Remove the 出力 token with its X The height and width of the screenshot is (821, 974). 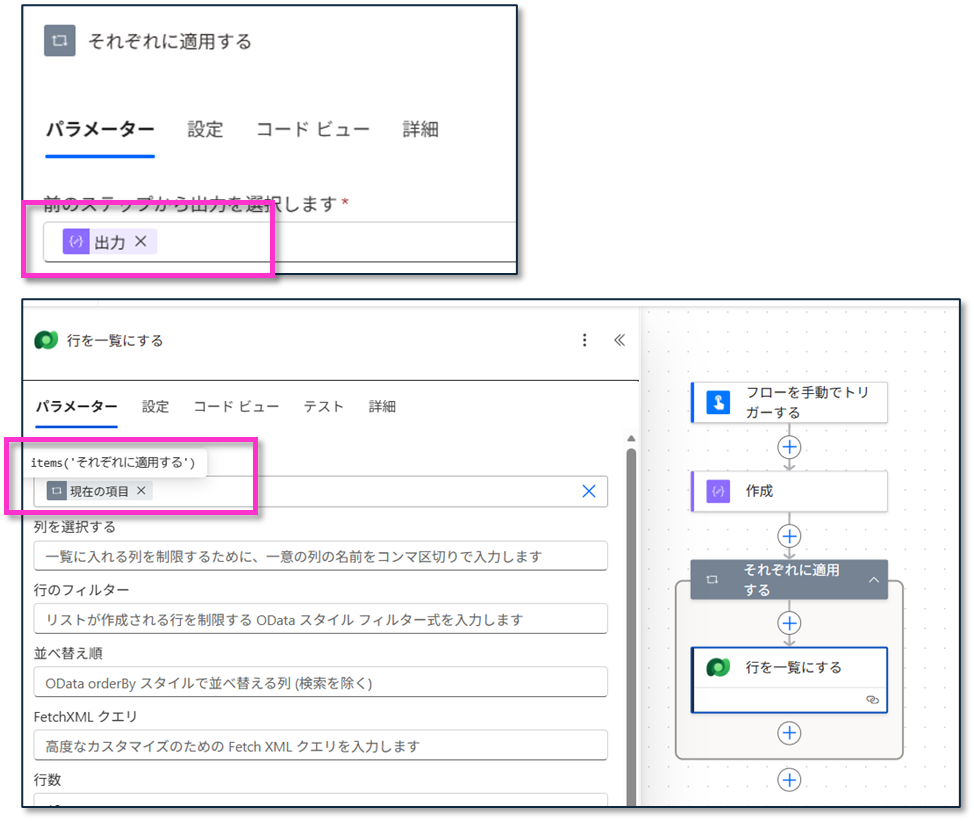(141, 241)
